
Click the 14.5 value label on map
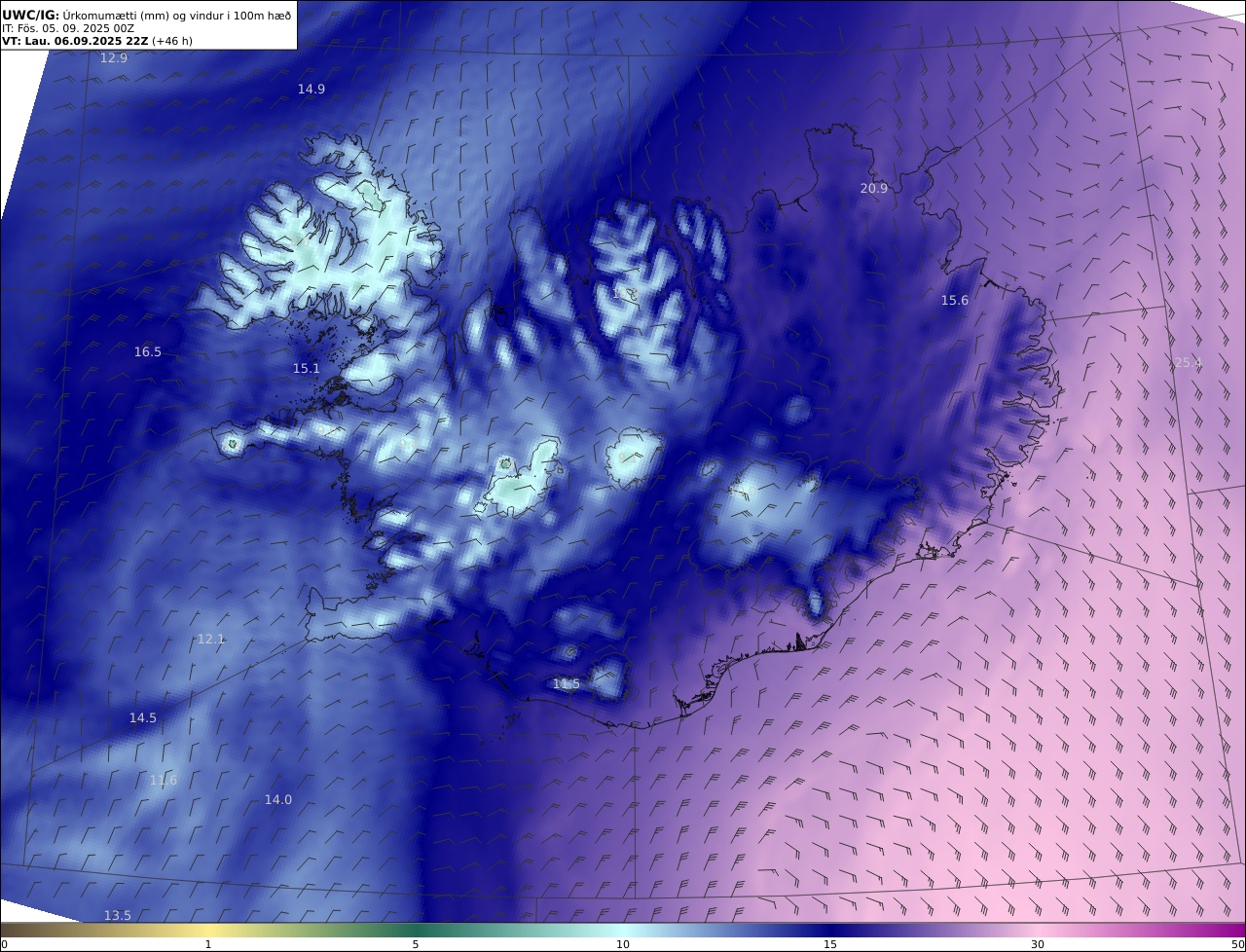(143, 718)
